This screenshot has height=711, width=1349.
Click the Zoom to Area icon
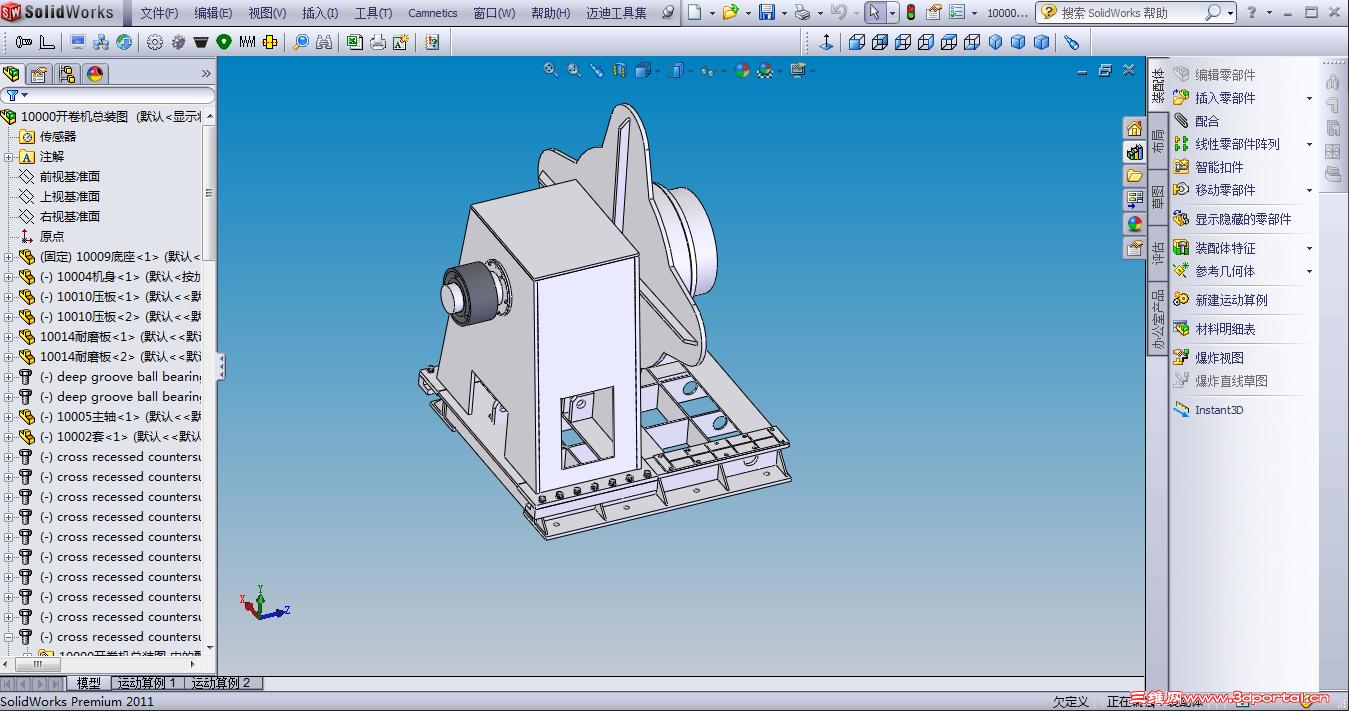tap(574, 70)
